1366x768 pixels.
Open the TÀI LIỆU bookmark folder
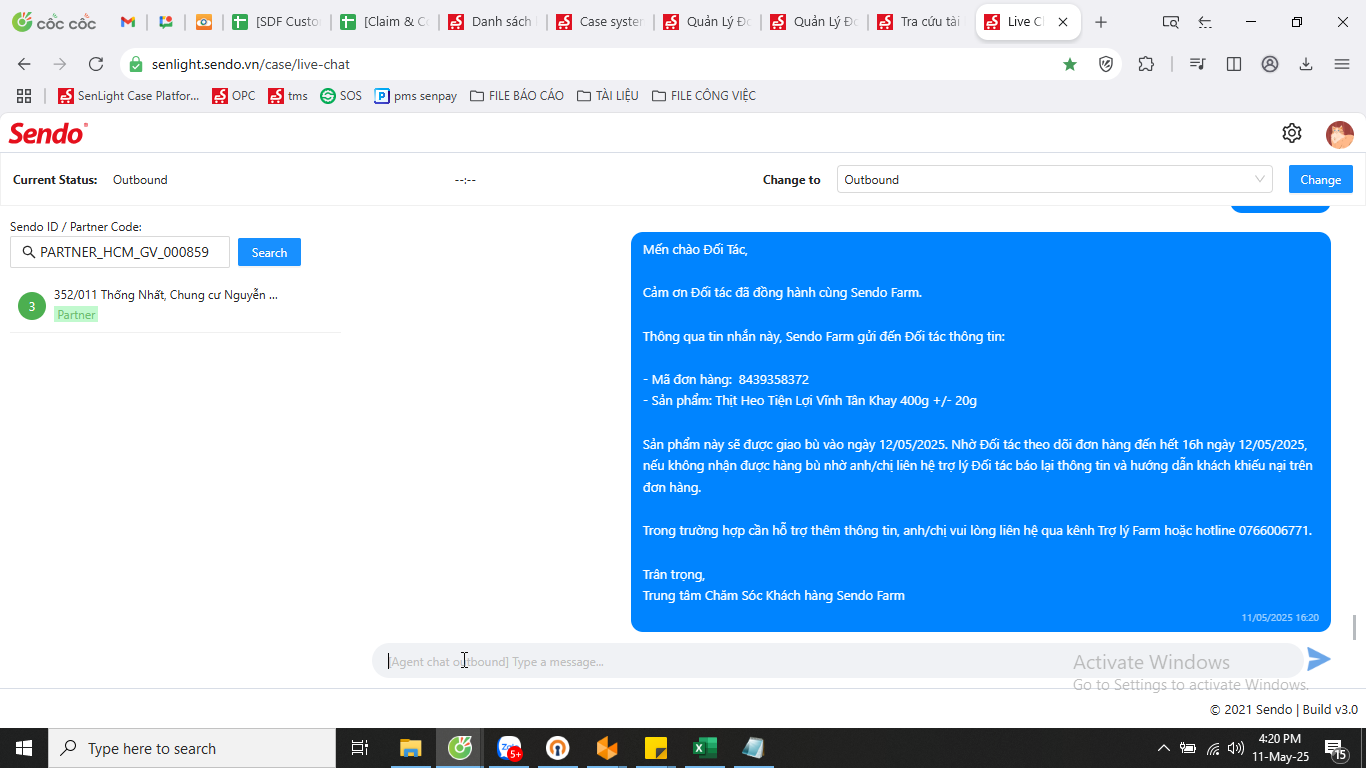[608, 96]
